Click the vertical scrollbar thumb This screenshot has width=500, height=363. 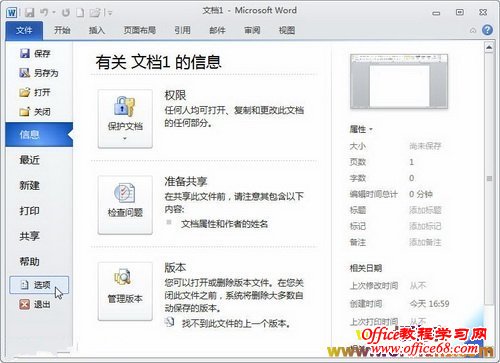point(489,179)
